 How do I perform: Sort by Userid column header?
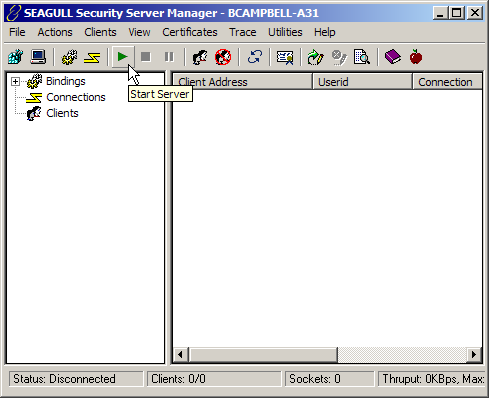[x=362, y=82]
